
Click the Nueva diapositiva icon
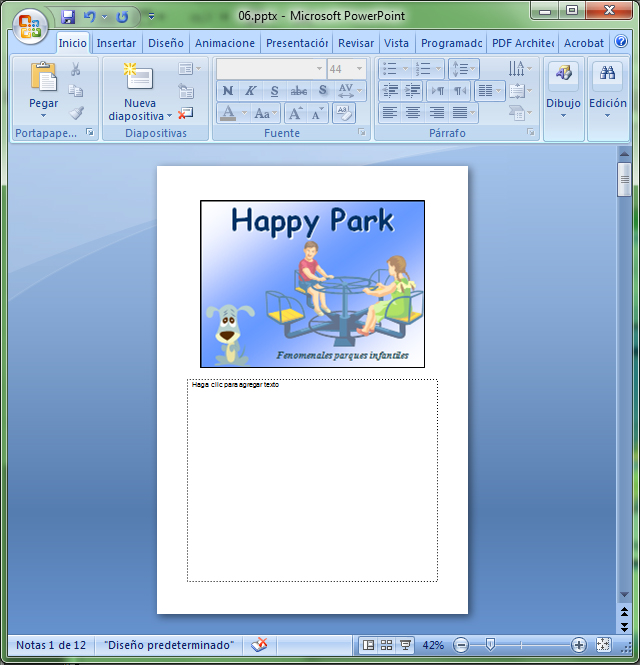click(139, 78)
